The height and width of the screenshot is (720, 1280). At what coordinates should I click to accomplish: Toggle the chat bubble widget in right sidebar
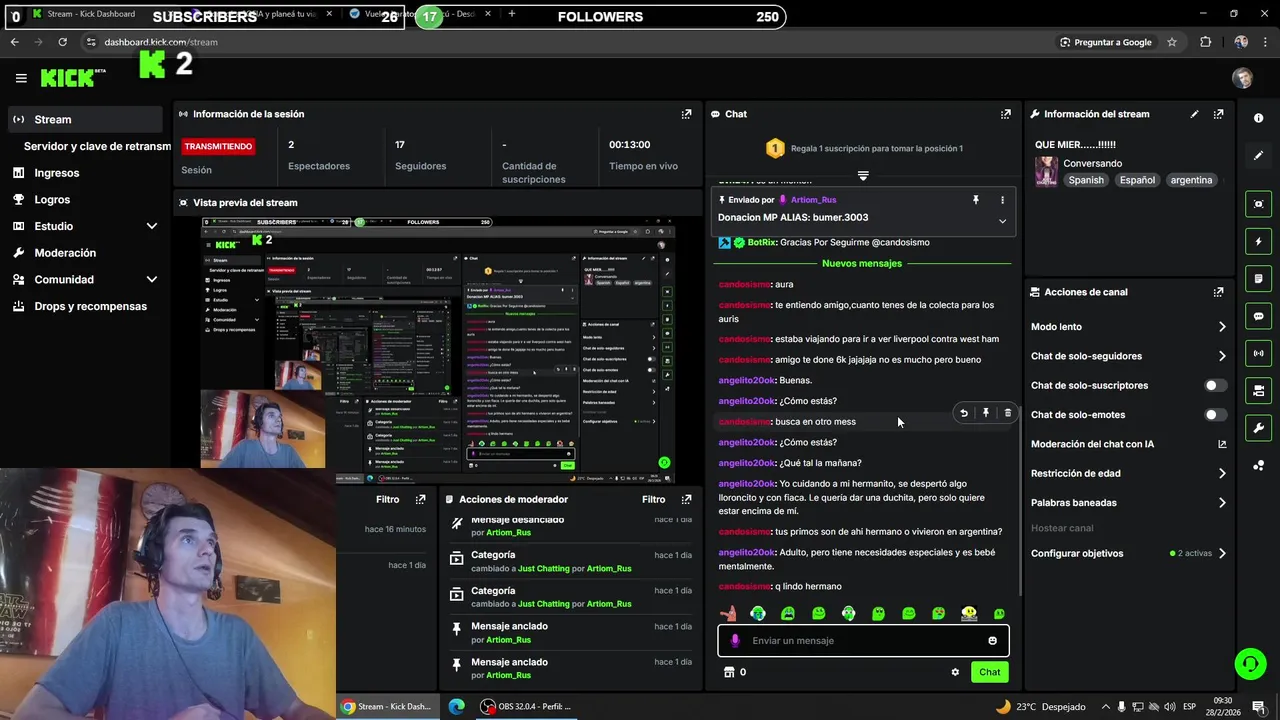click(1258, 316)
